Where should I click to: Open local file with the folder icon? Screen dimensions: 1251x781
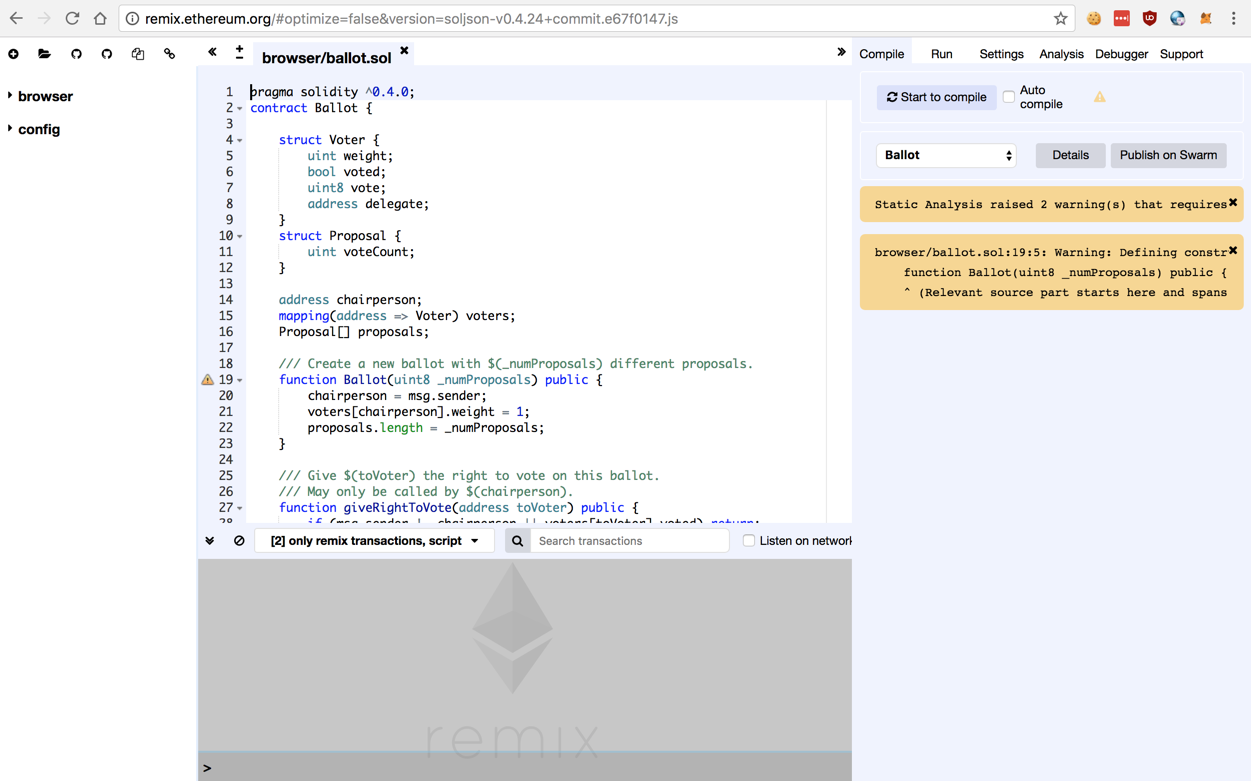pyautogui.click(x=44, y=54)
